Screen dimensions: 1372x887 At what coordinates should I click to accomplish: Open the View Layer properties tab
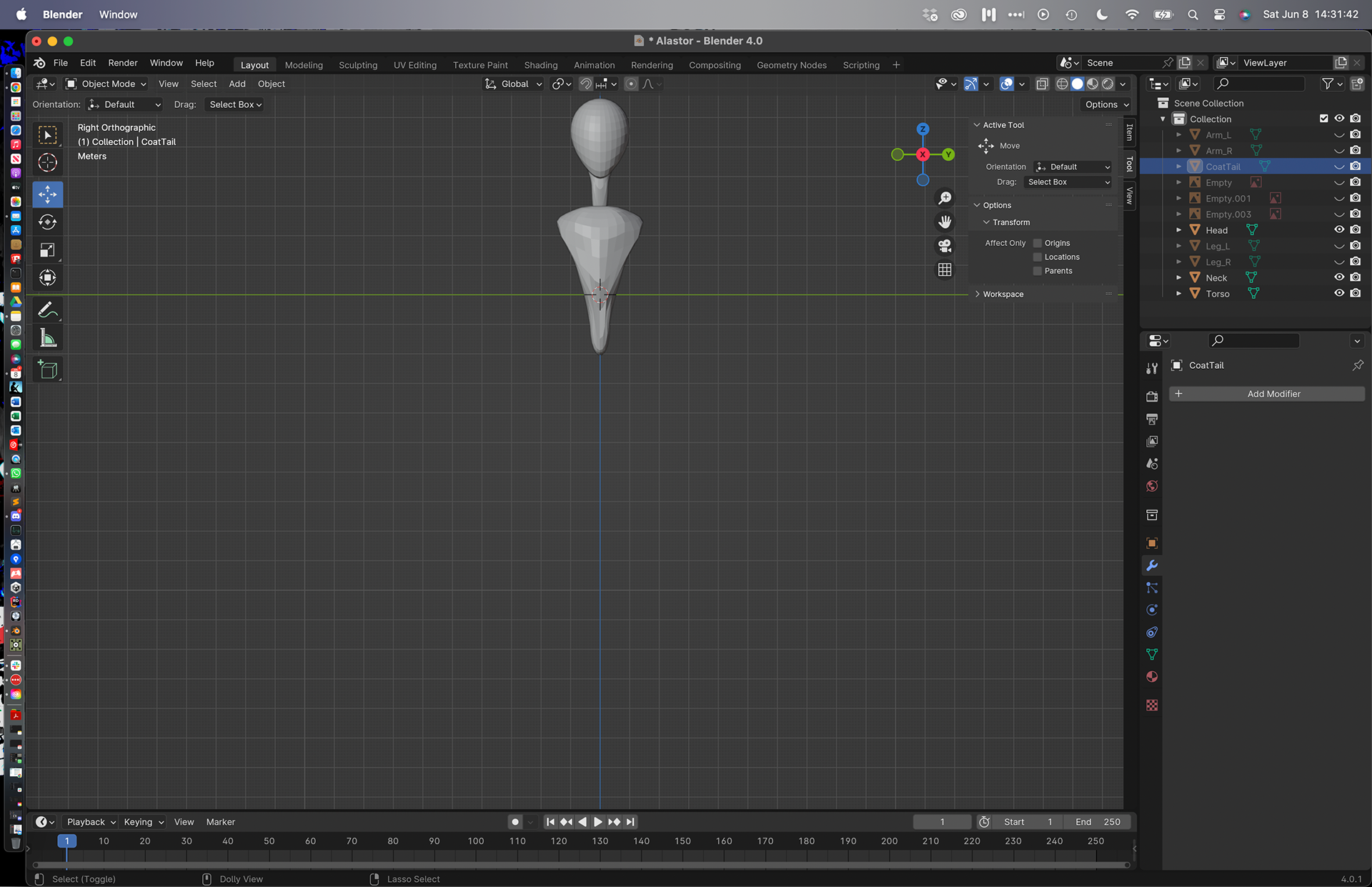(1152, 441)
